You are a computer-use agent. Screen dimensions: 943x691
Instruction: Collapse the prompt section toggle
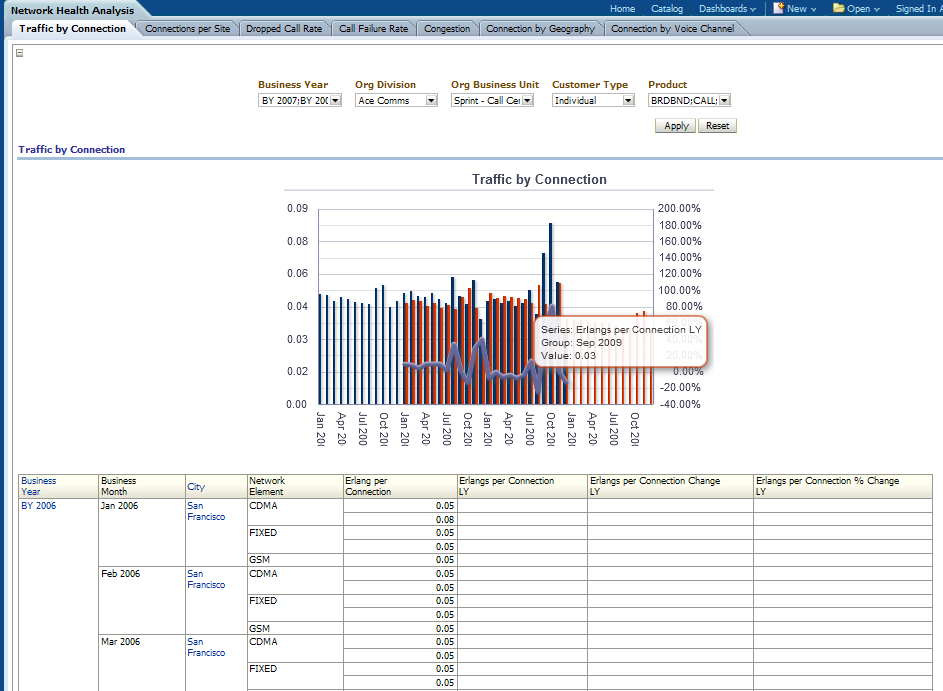19,53
